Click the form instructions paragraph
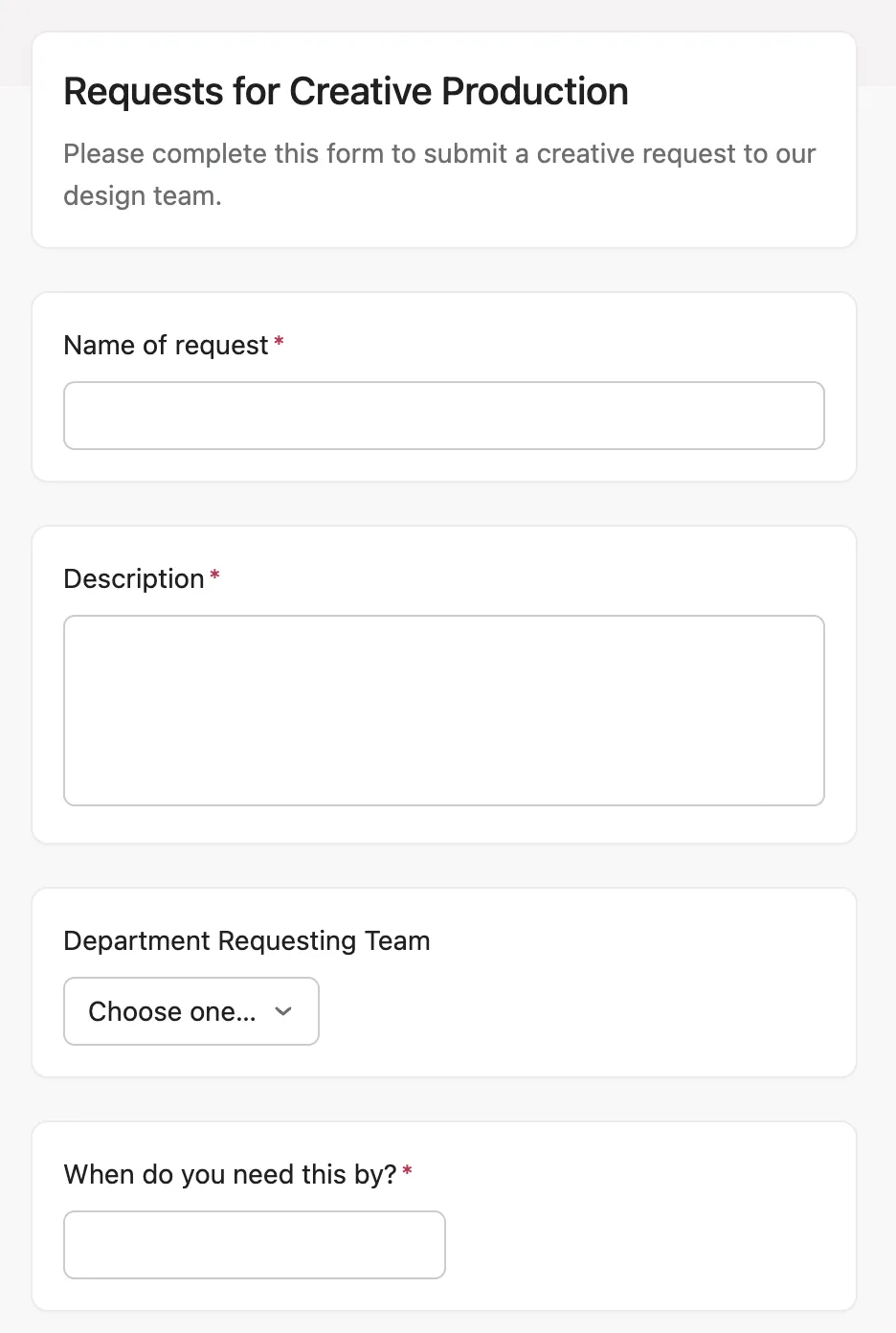 pos(439,174)
